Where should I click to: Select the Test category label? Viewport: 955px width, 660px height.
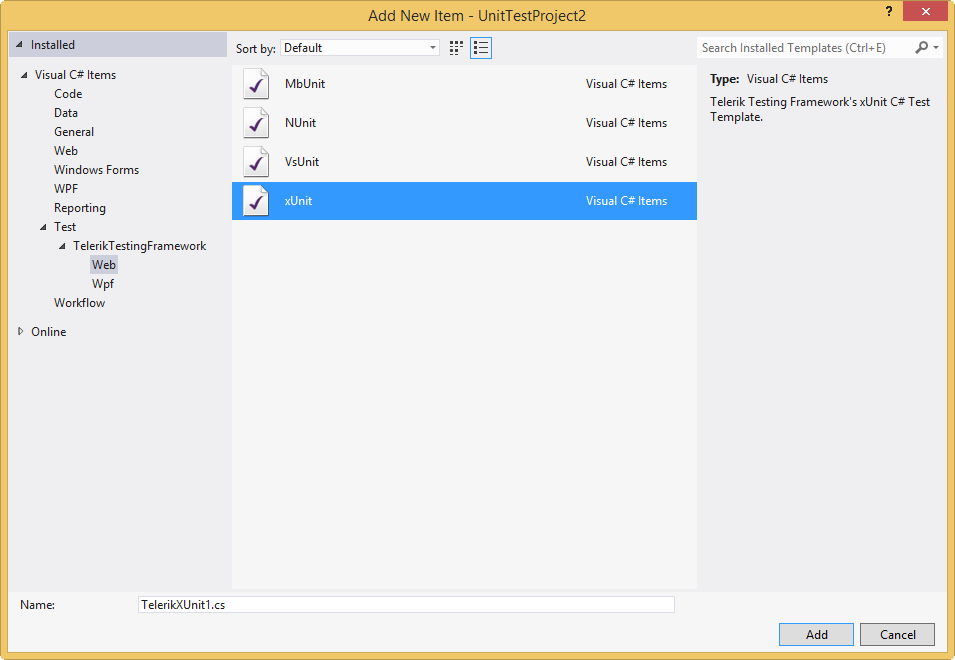[x=65, y=227]
